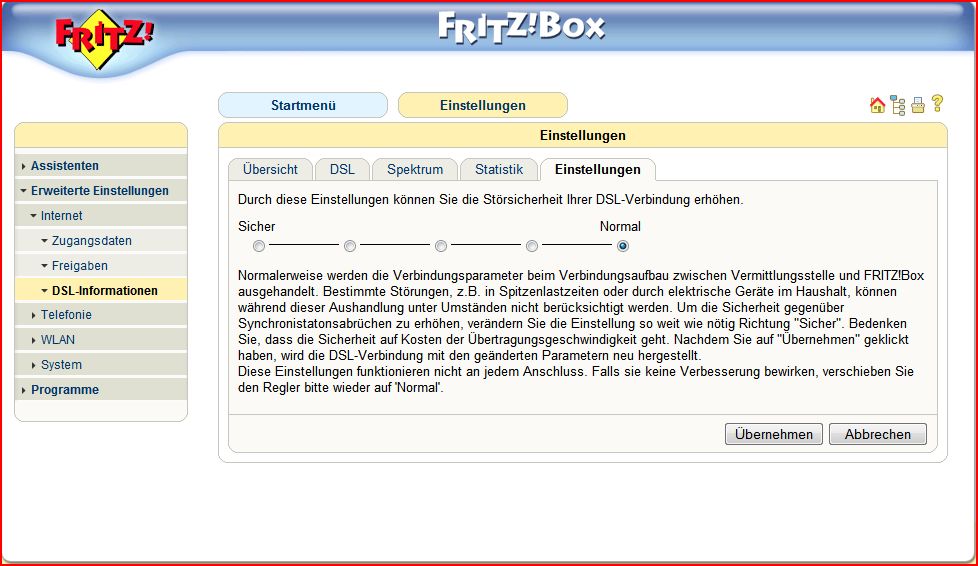Expand the System arrow
The image size is (978, 566).
(x=34, y=365)
